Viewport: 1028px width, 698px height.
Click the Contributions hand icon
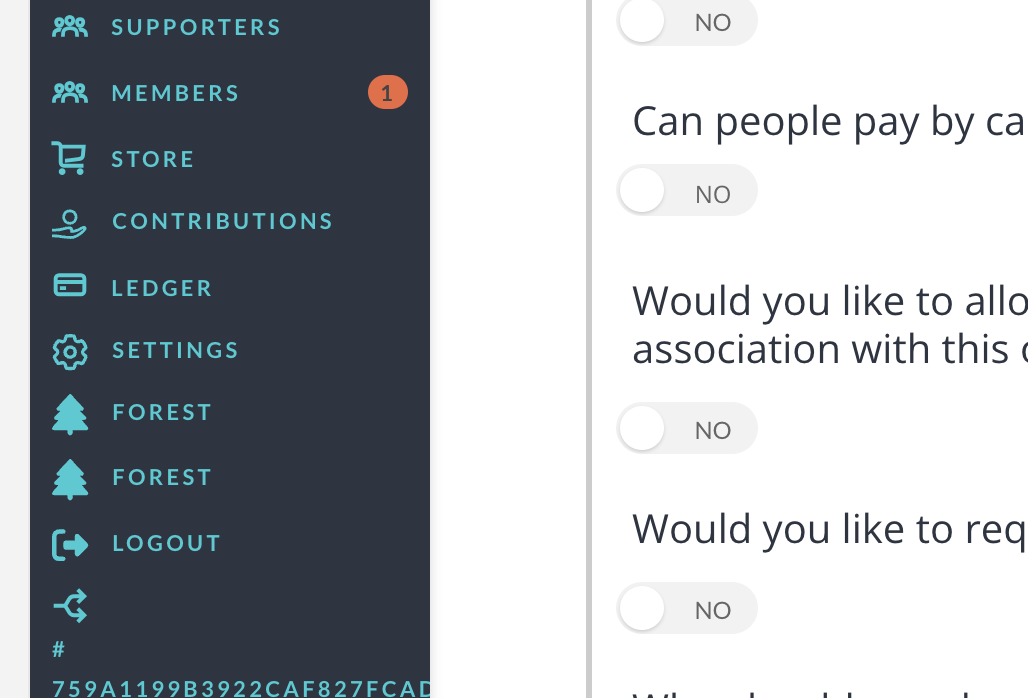[70, 223]
